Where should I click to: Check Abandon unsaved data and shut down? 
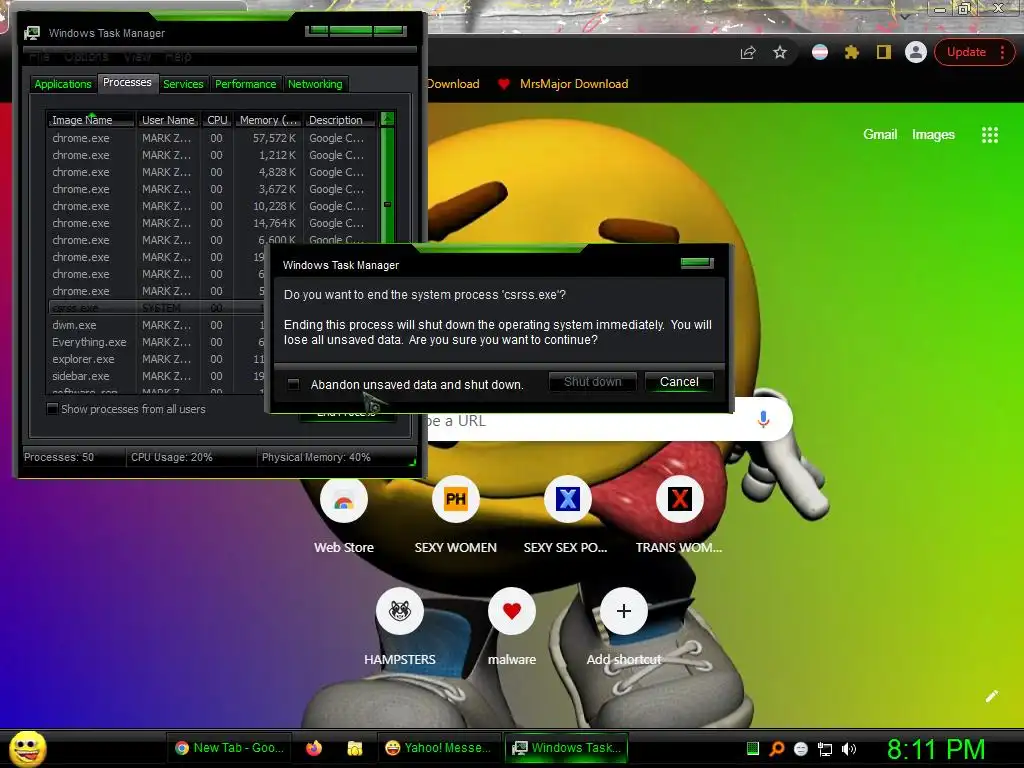[293, 384]
